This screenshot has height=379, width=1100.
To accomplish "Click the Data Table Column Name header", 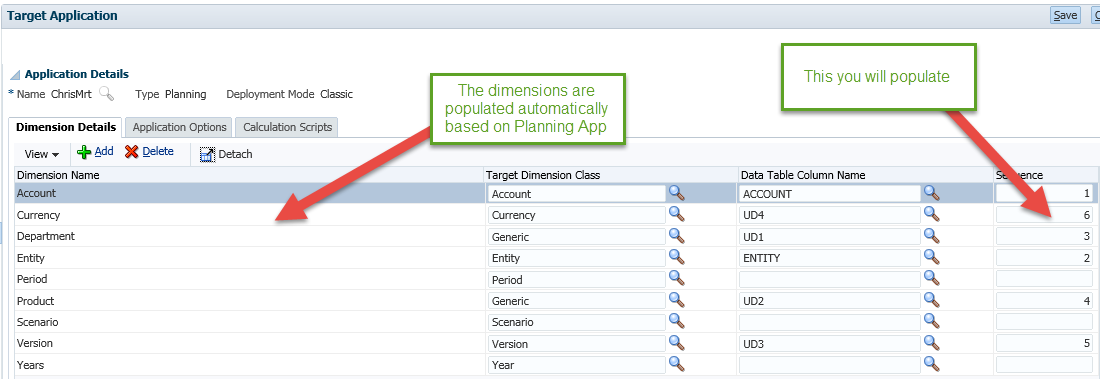I will pyautogui.click(x=803, y=175).
